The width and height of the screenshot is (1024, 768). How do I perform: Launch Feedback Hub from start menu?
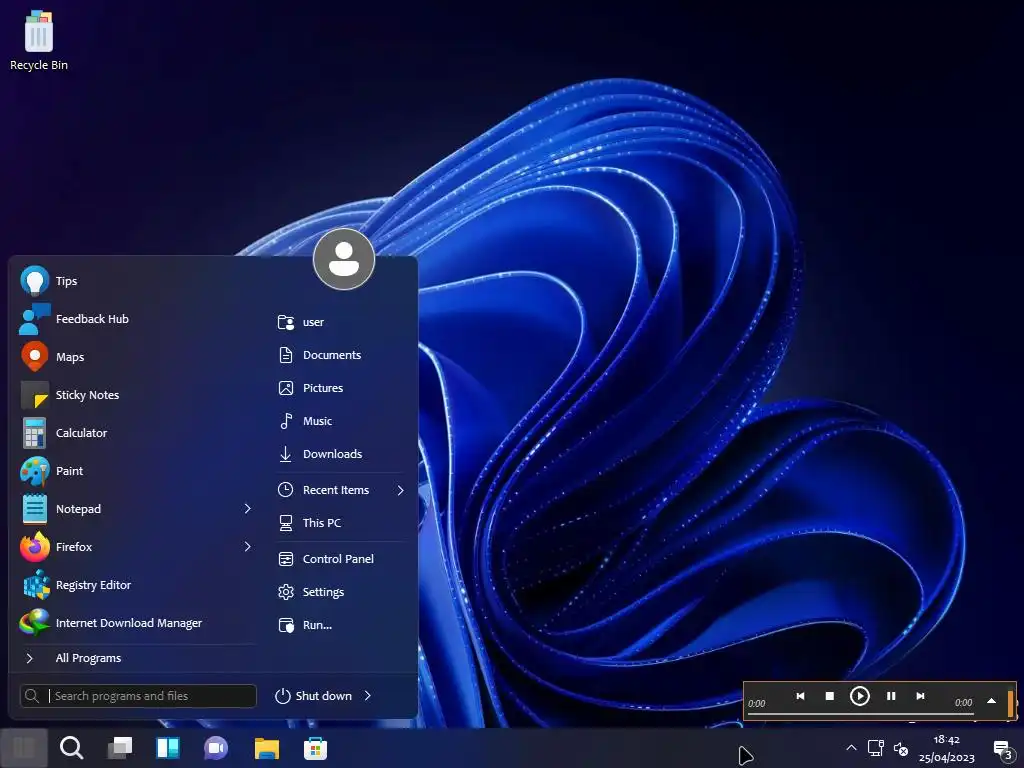pyautogui.click(x=135, y=319)
